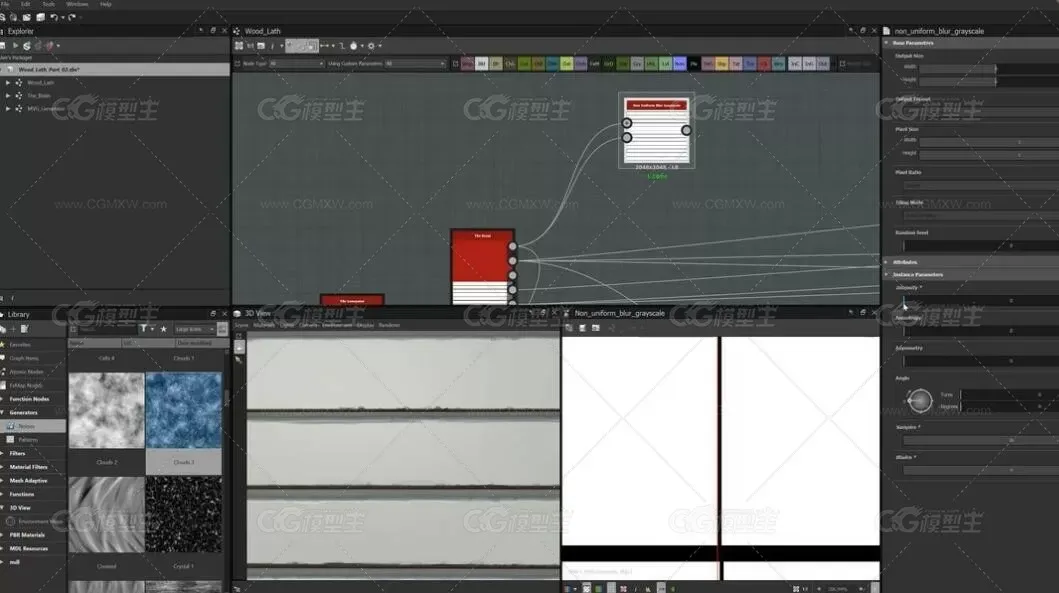Click the Samples slider
The width and height of the screenshot is (1059, 593).
[x=981, y=440]
